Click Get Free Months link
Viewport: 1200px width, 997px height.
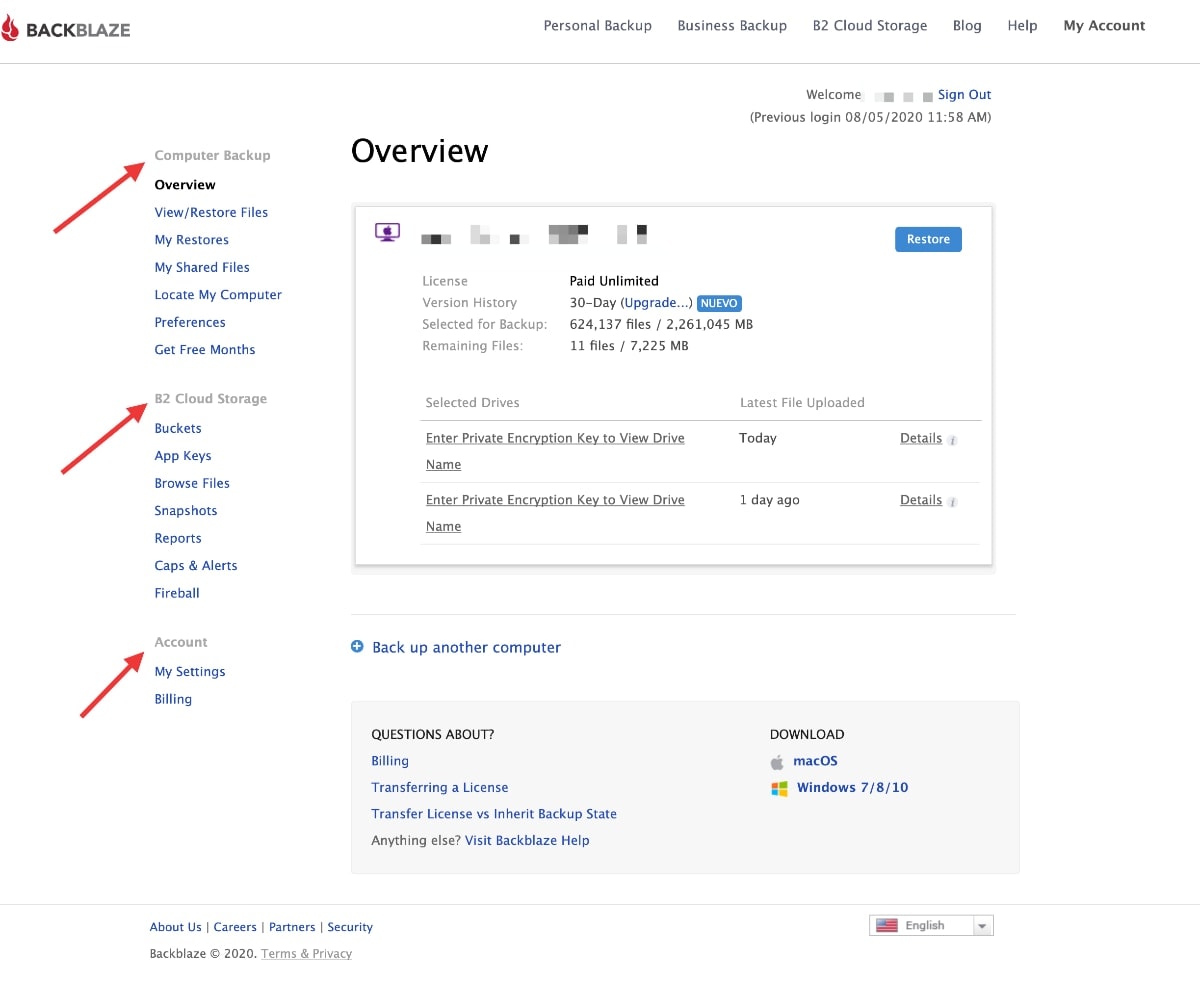[205, 350]
